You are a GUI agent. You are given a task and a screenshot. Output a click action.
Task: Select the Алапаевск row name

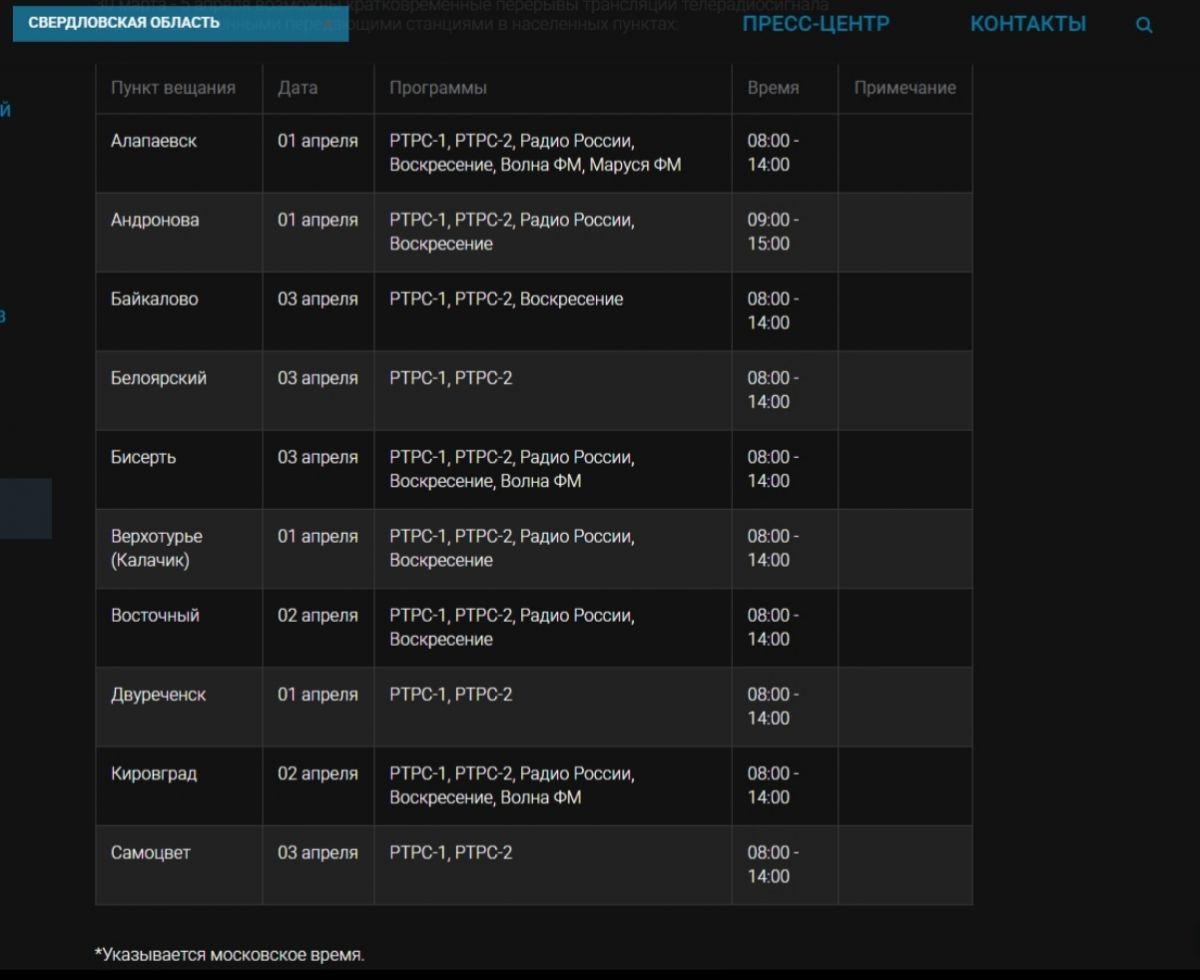pos(154,141)
